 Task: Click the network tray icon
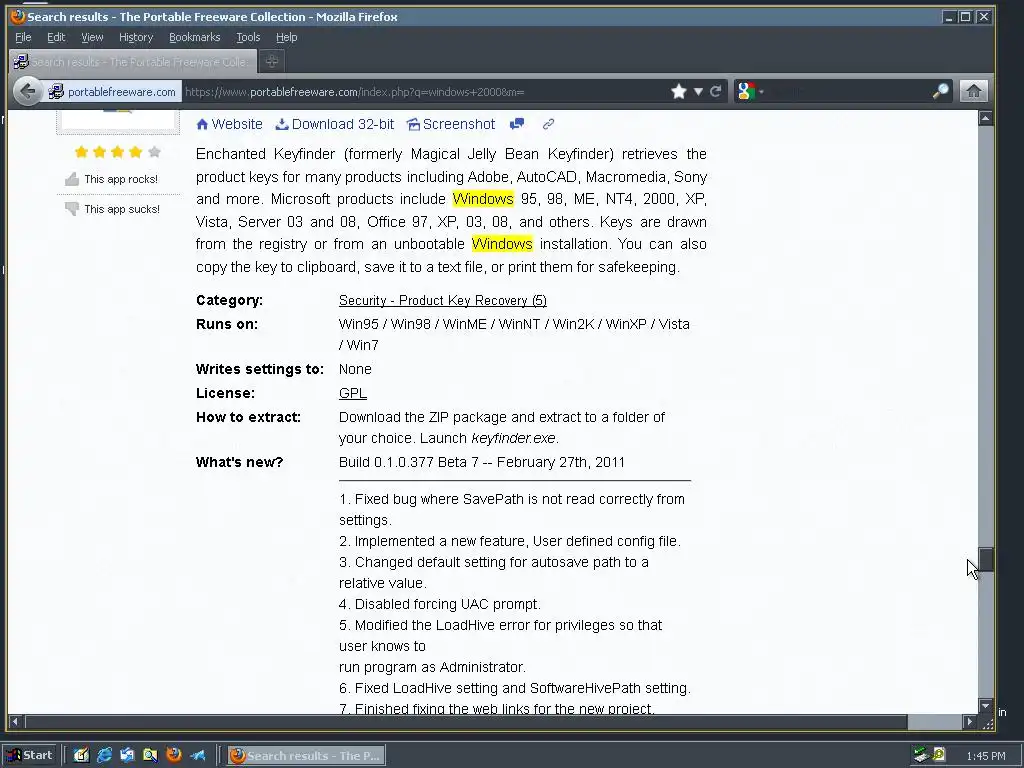point(921,755)
